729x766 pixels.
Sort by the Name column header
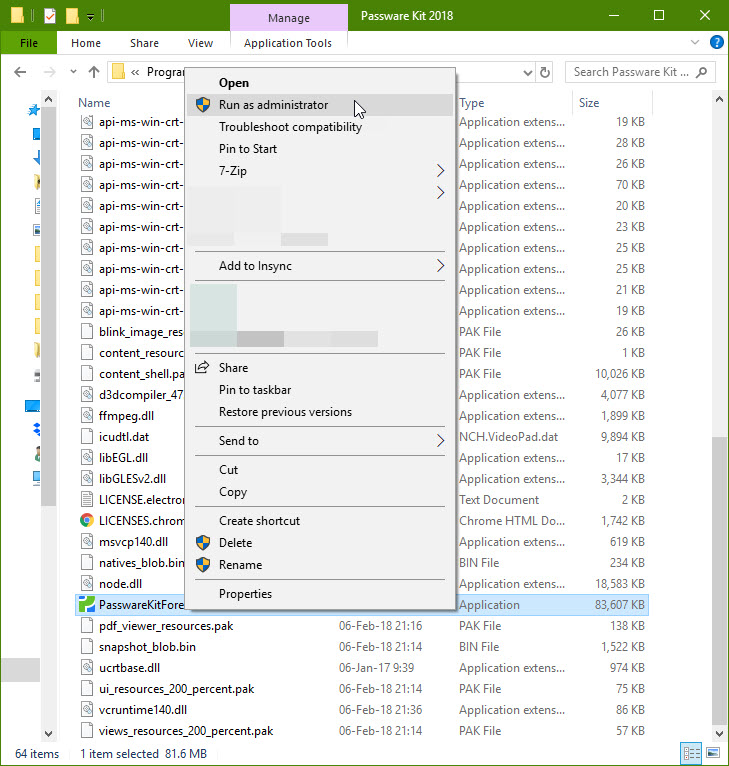coord(94,103)
